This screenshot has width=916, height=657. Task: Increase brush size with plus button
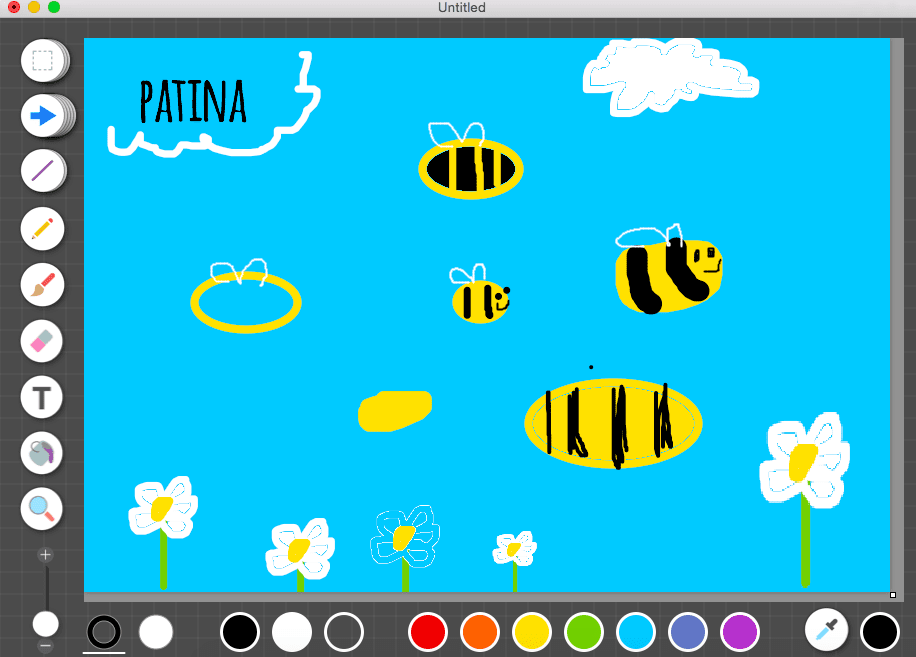[x=45, y=554]
